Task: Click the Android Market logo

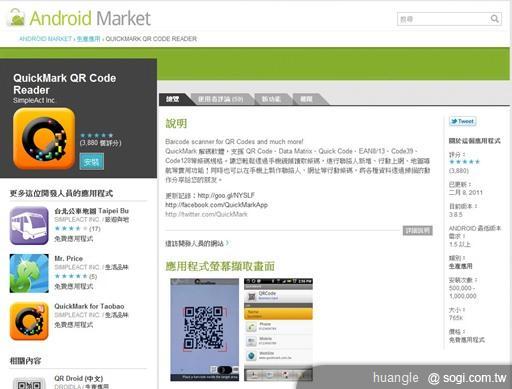Action: pyautogui.click(x=79, y=18)
